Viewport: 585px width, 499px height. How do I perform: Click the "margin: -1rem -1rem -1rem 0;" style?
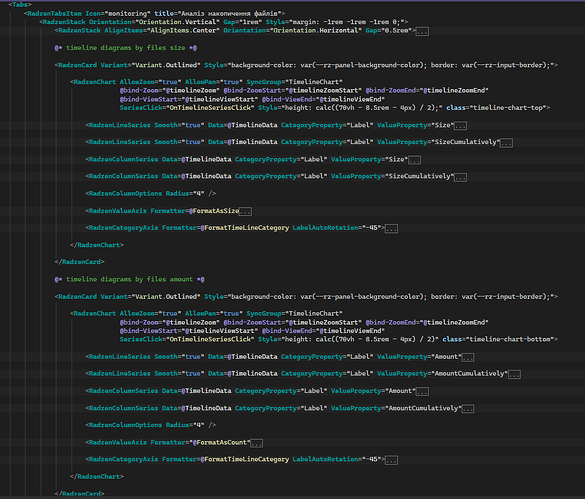pos(348,22)
